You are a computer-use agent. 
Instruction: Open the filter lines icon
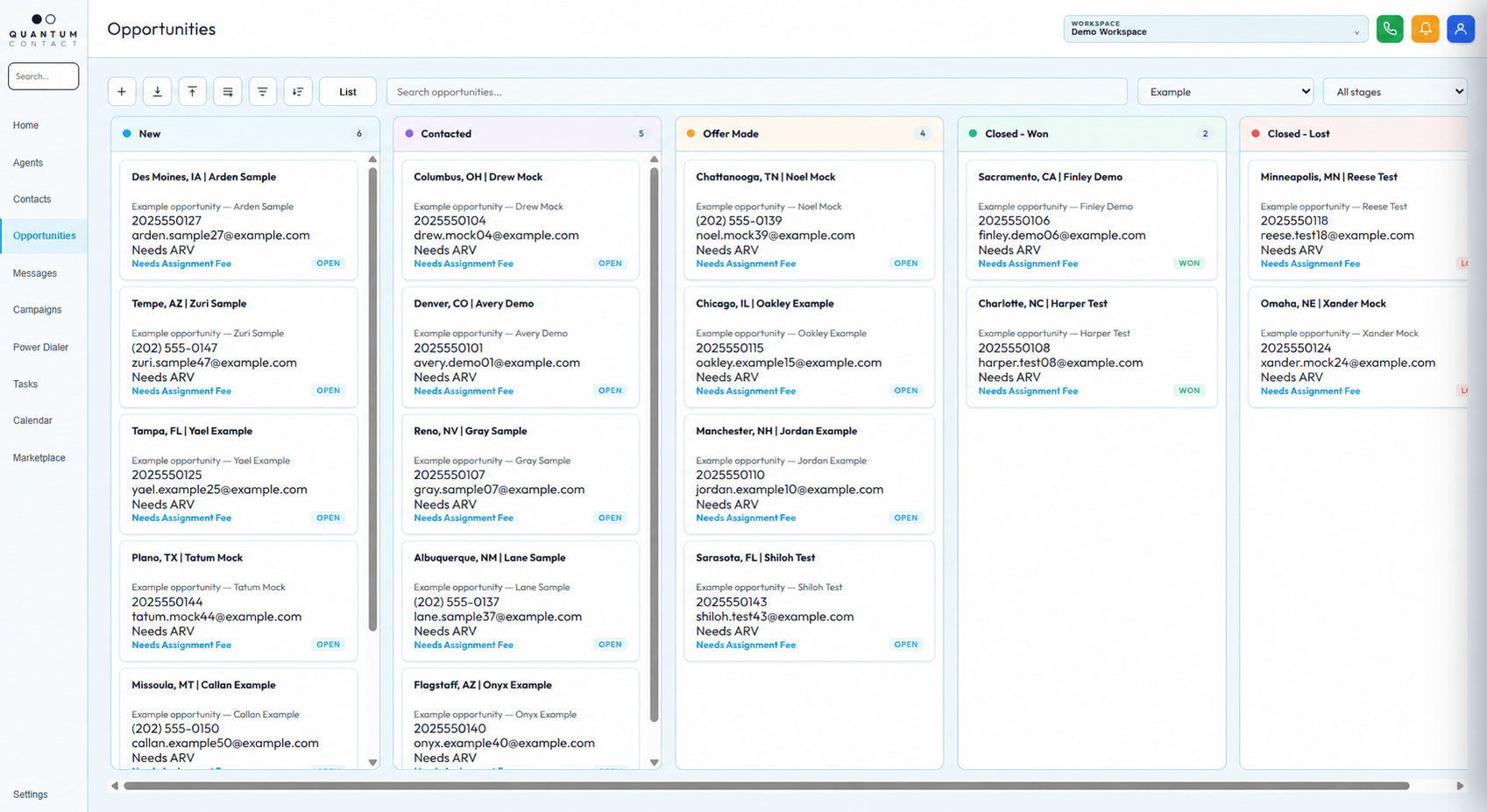tap(263, 92)
